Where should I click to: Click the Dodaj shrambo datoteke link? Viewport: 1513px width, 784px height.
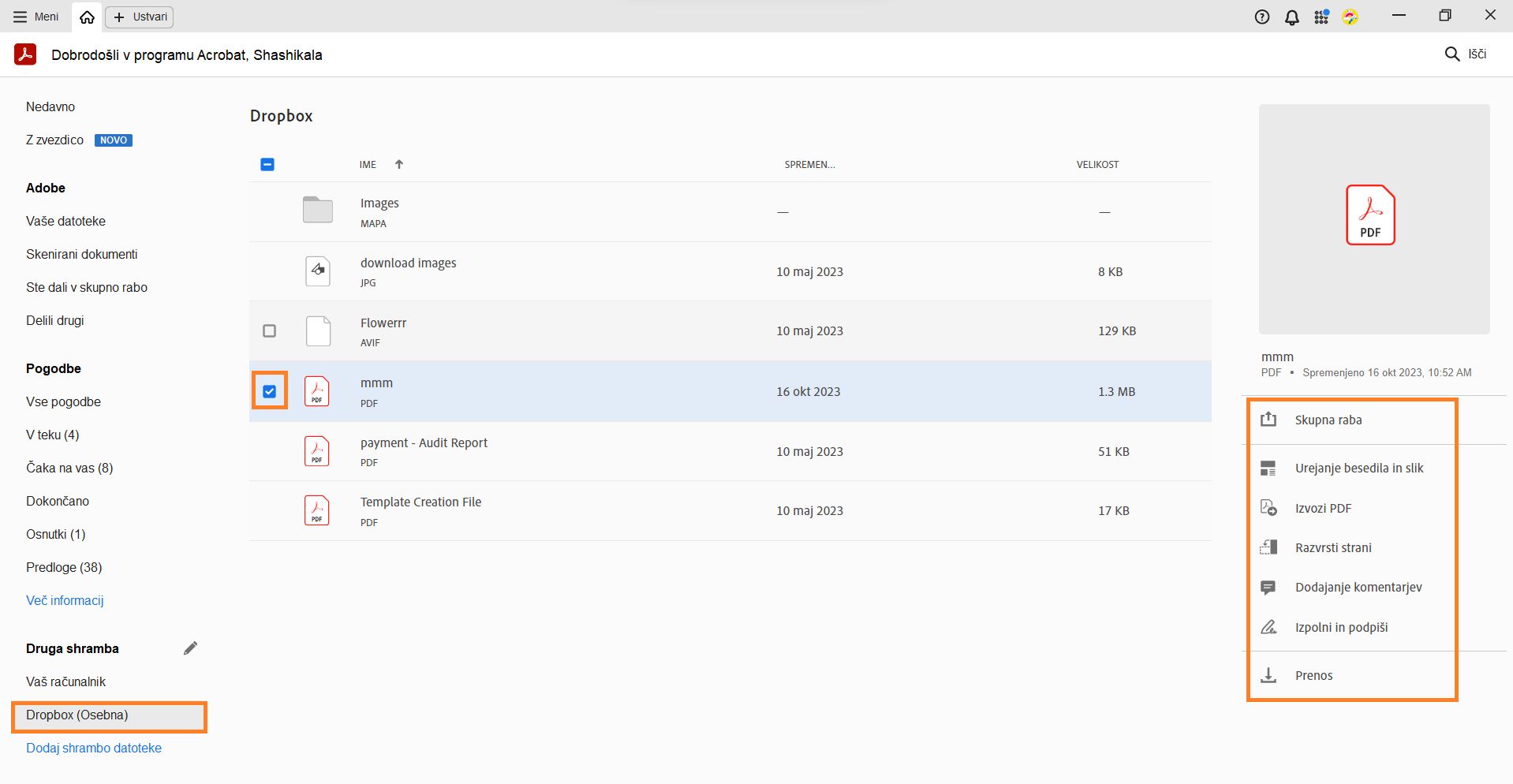click(94, 748)
